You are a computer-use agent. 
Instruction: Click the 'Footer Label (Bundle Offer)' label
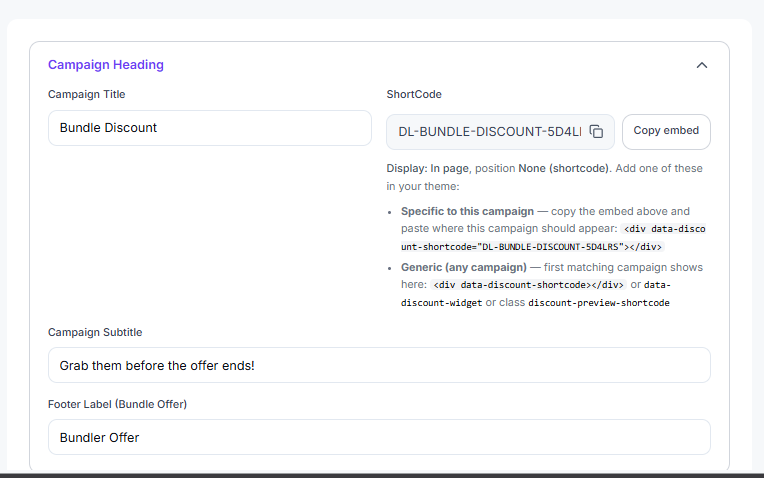pyautogui.click(x=117, y=404)
